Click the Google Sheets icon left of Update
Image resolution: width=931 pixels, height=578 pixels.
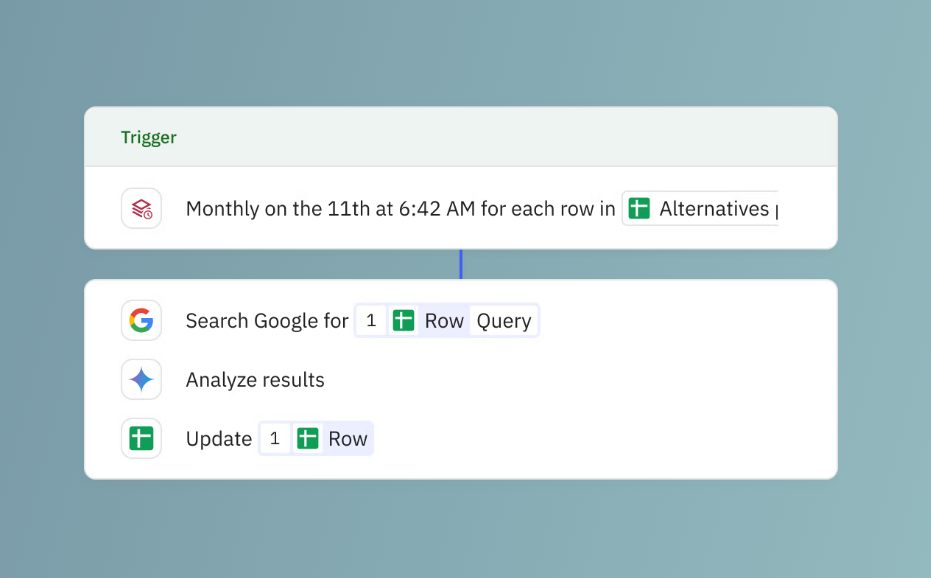[x=141, y=438]
